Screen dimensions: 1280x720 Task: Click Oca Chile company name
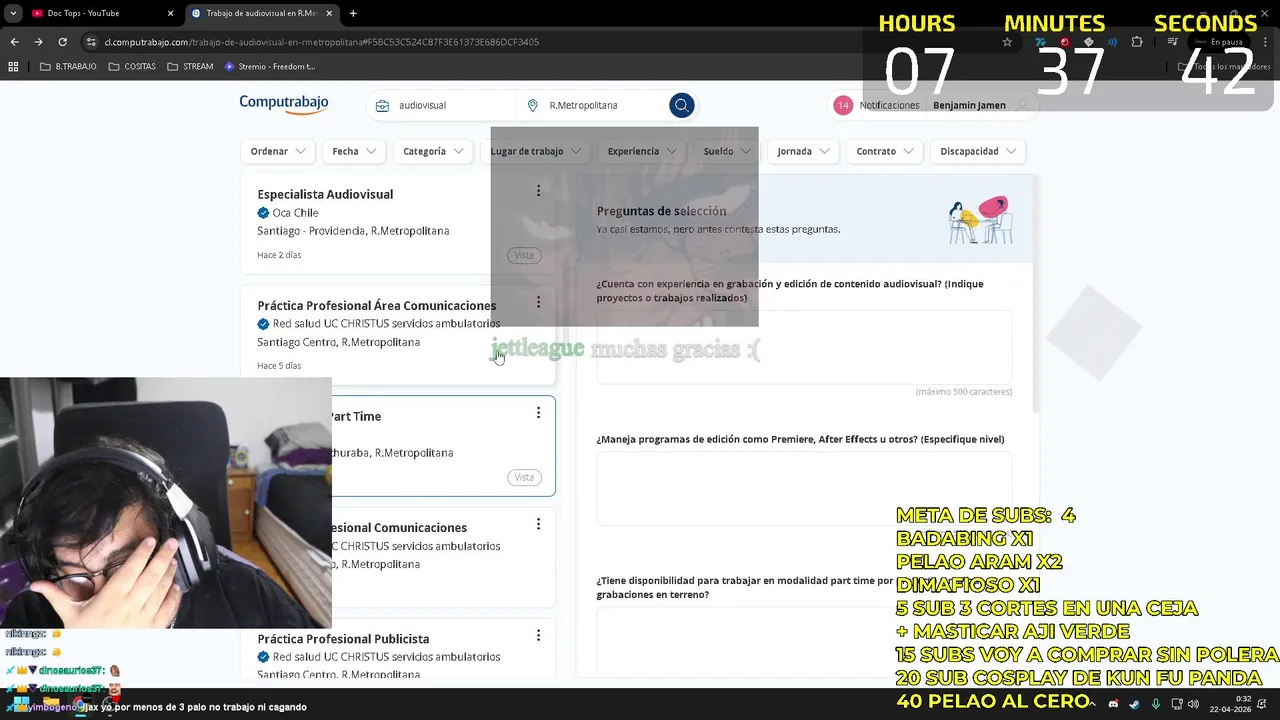(x=295, y=213)
